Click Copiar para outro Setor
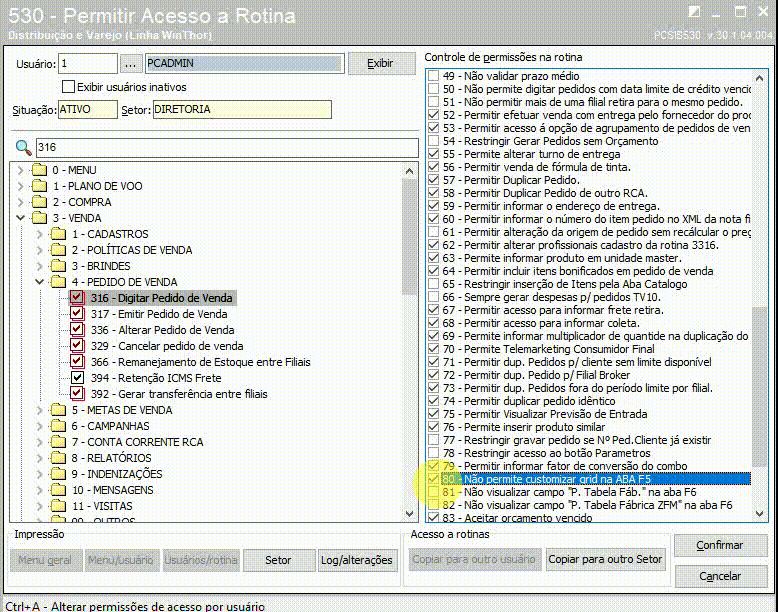778x612 pixels. (605, 559)
